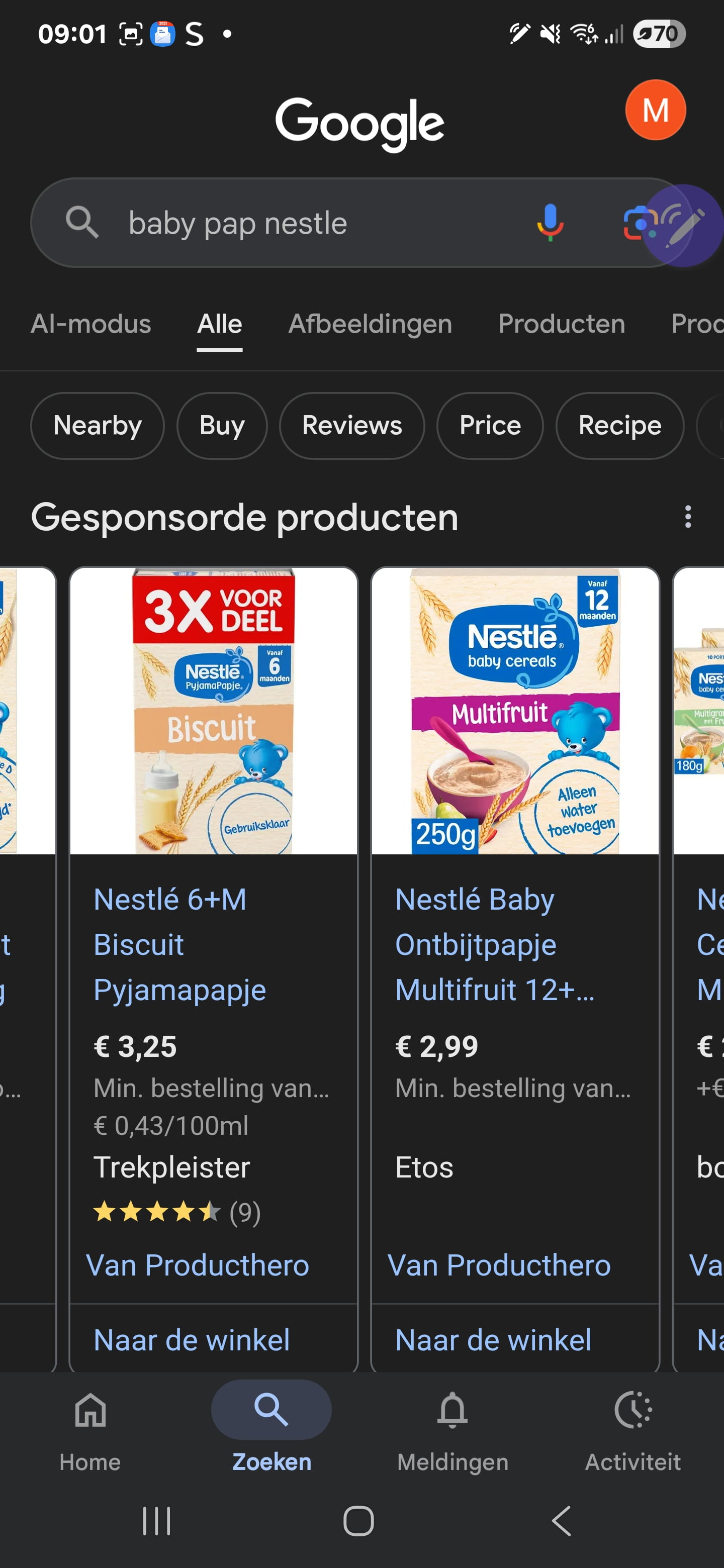Open the AI-modus tab
The height and width of the screenshot is (1568, 724).
(90, 324)
